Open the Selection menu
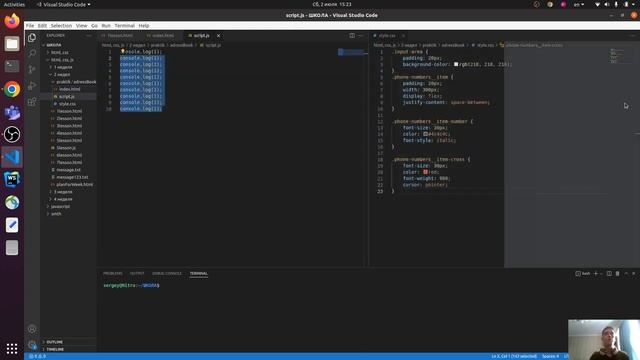 click(x=61, y=25)
